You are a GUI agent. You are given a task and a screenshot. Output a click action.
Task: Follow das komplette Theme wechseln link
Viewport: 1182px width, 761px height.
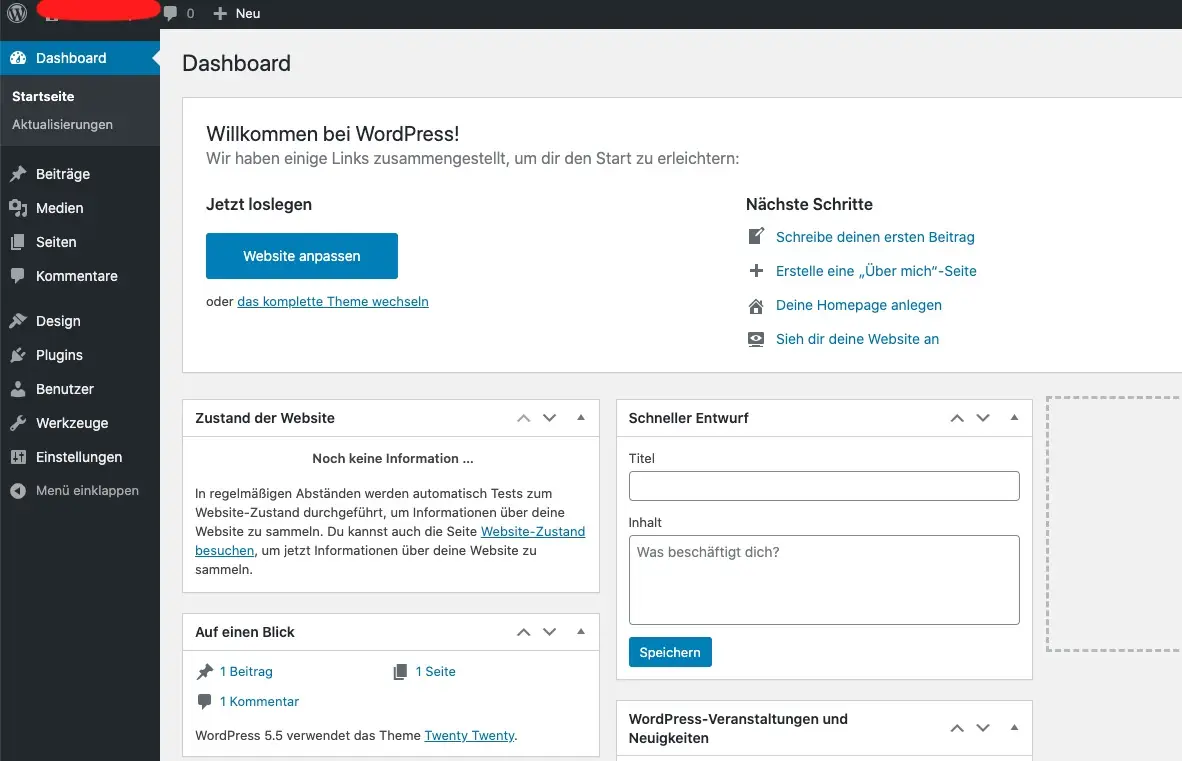pos(332,301)
